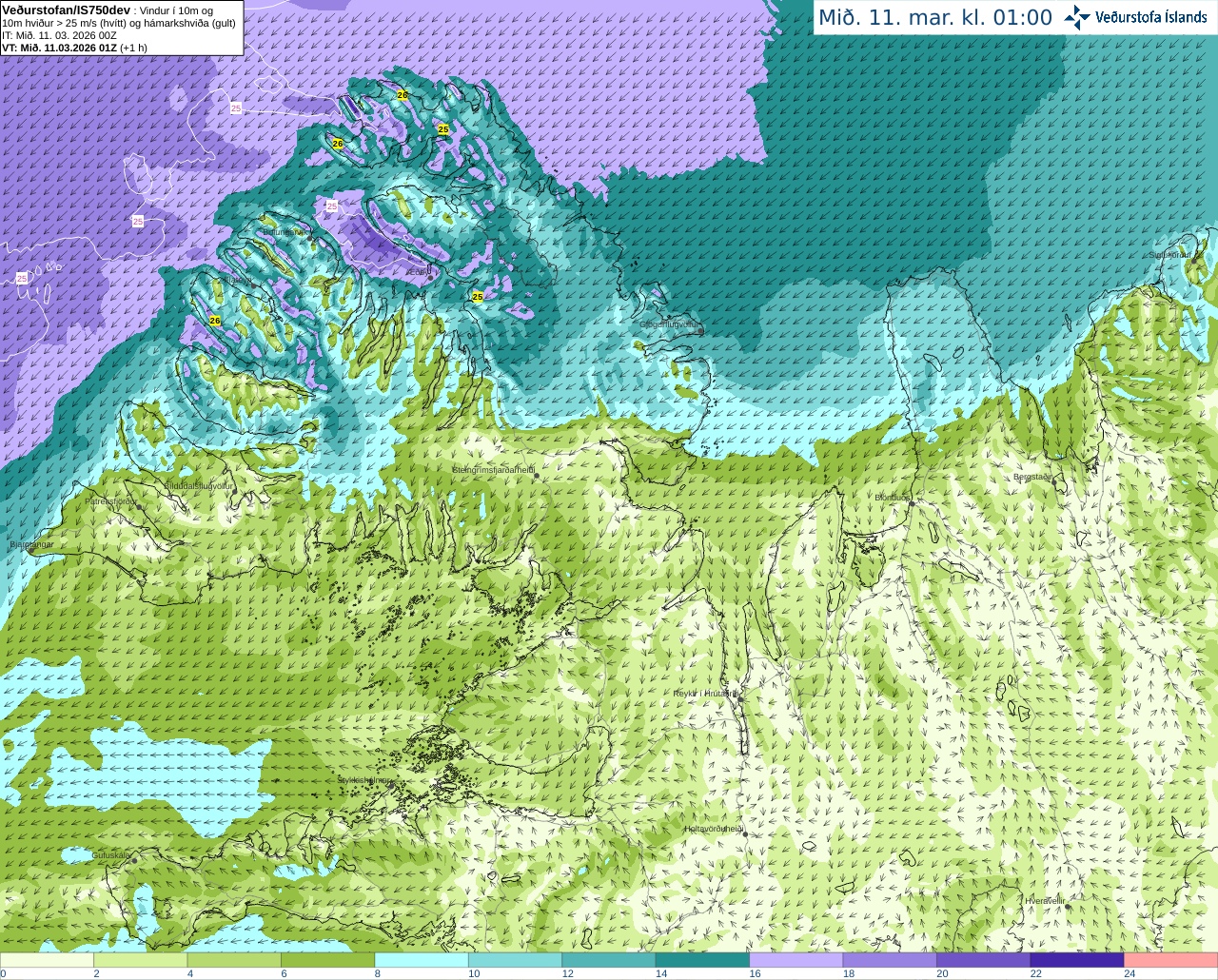Click the Hveravellir station dot
Image resolution: width=1218 pixels, height=980 pixels.
[x=1070, y=907]
